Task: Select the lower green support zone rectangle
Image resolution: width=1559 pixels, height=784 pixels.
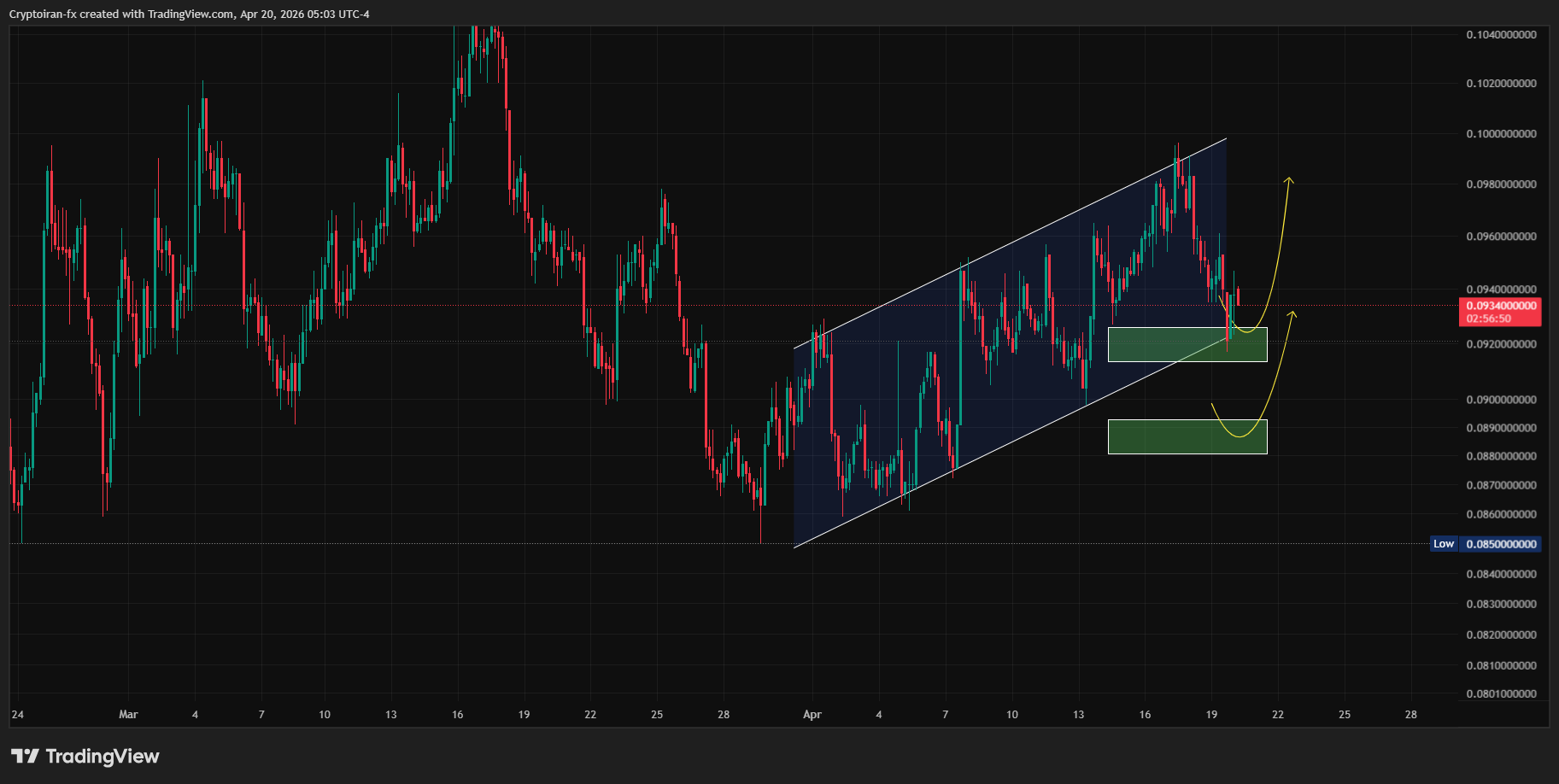Action: click(1186, 436)
